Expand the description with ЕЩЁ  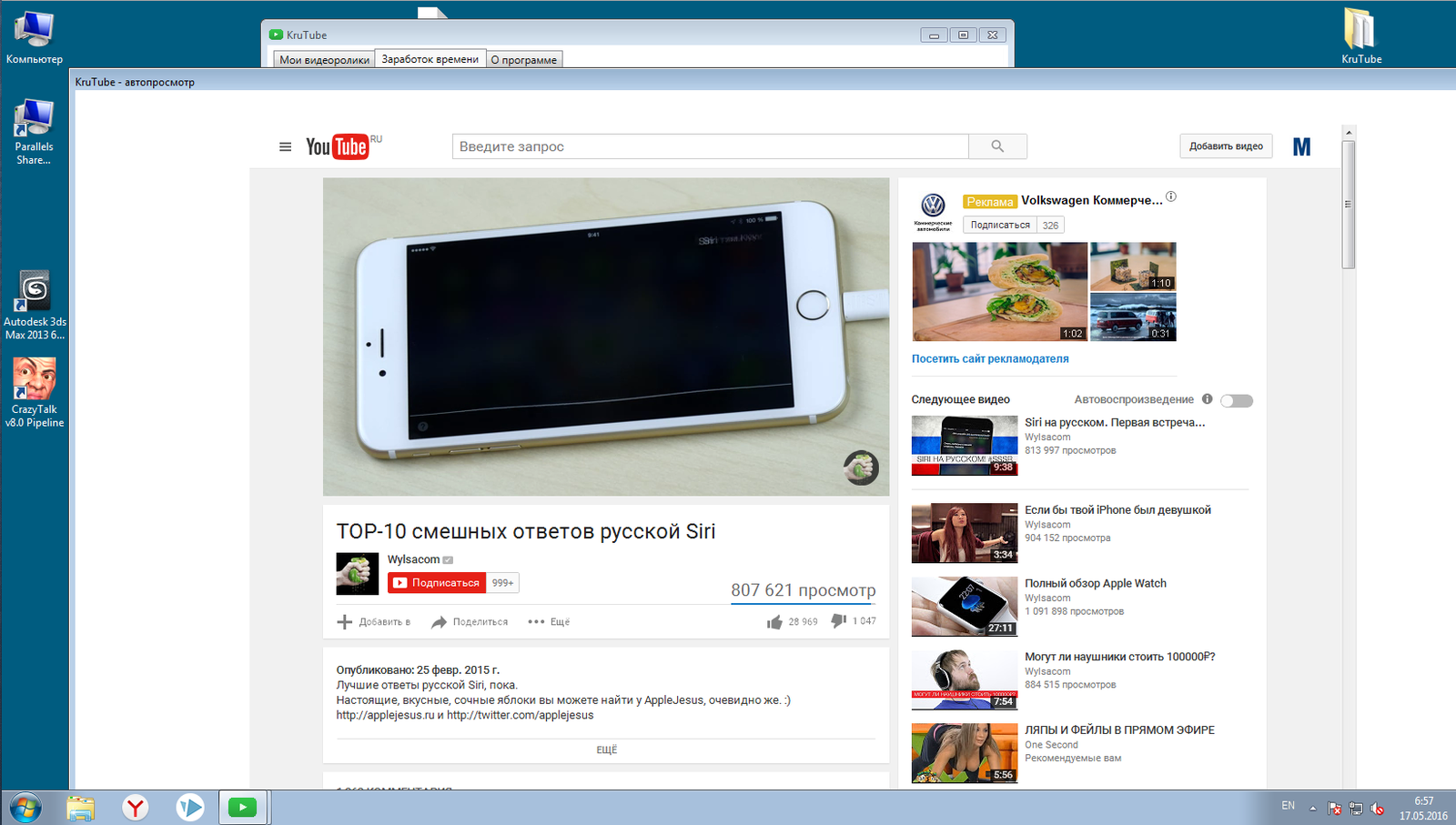click(606, 750)
